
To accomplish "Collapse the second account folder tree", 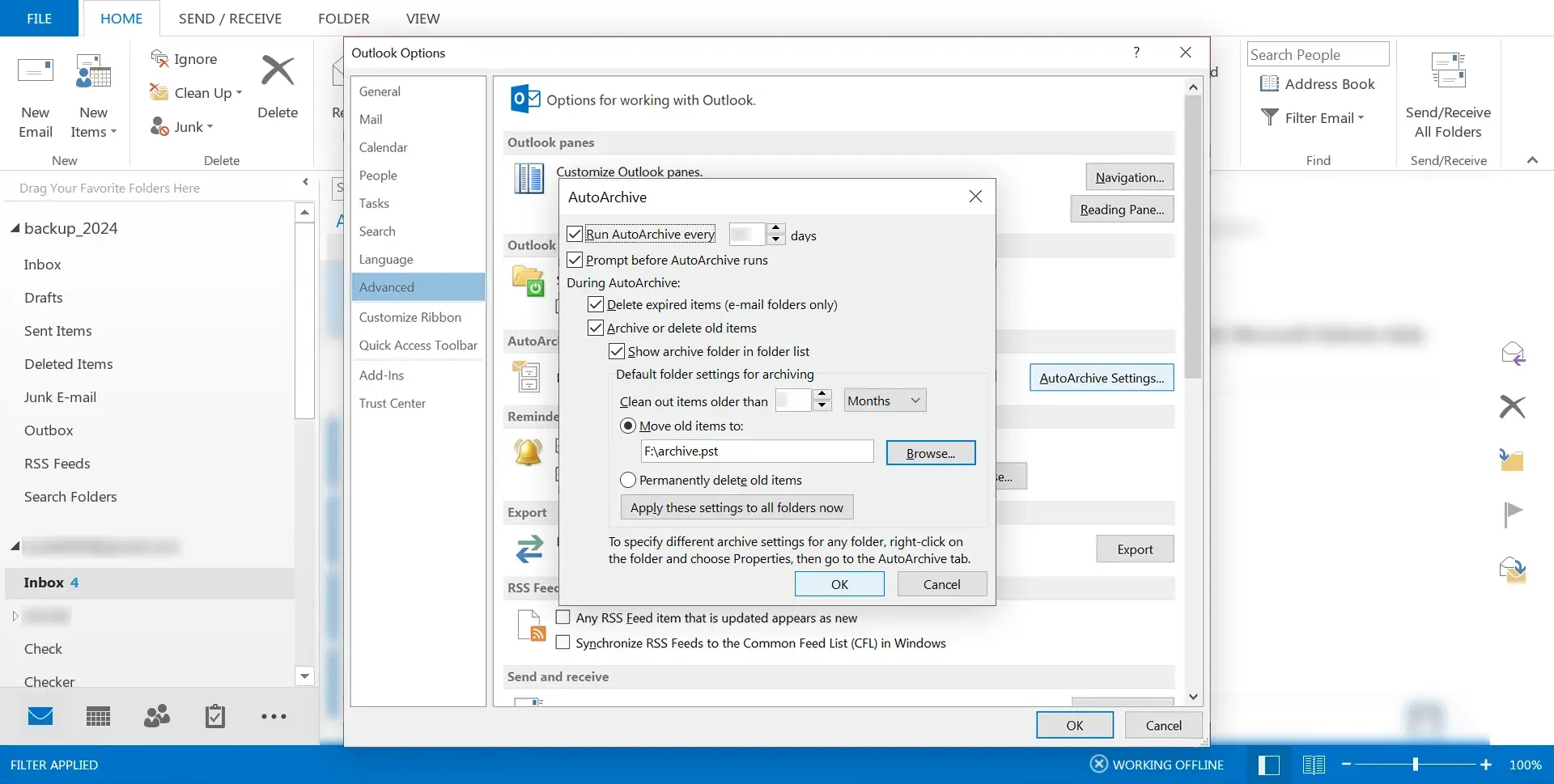I will (x=15, y=546).
